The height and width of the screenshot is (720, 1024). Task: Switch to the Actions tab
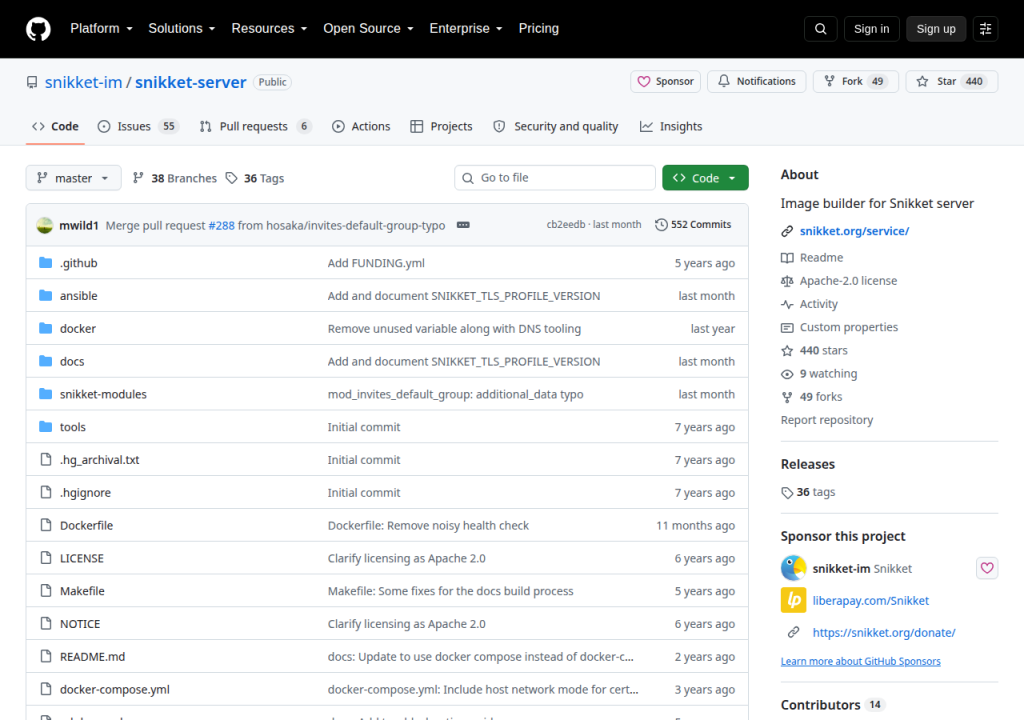pos(361,127)
